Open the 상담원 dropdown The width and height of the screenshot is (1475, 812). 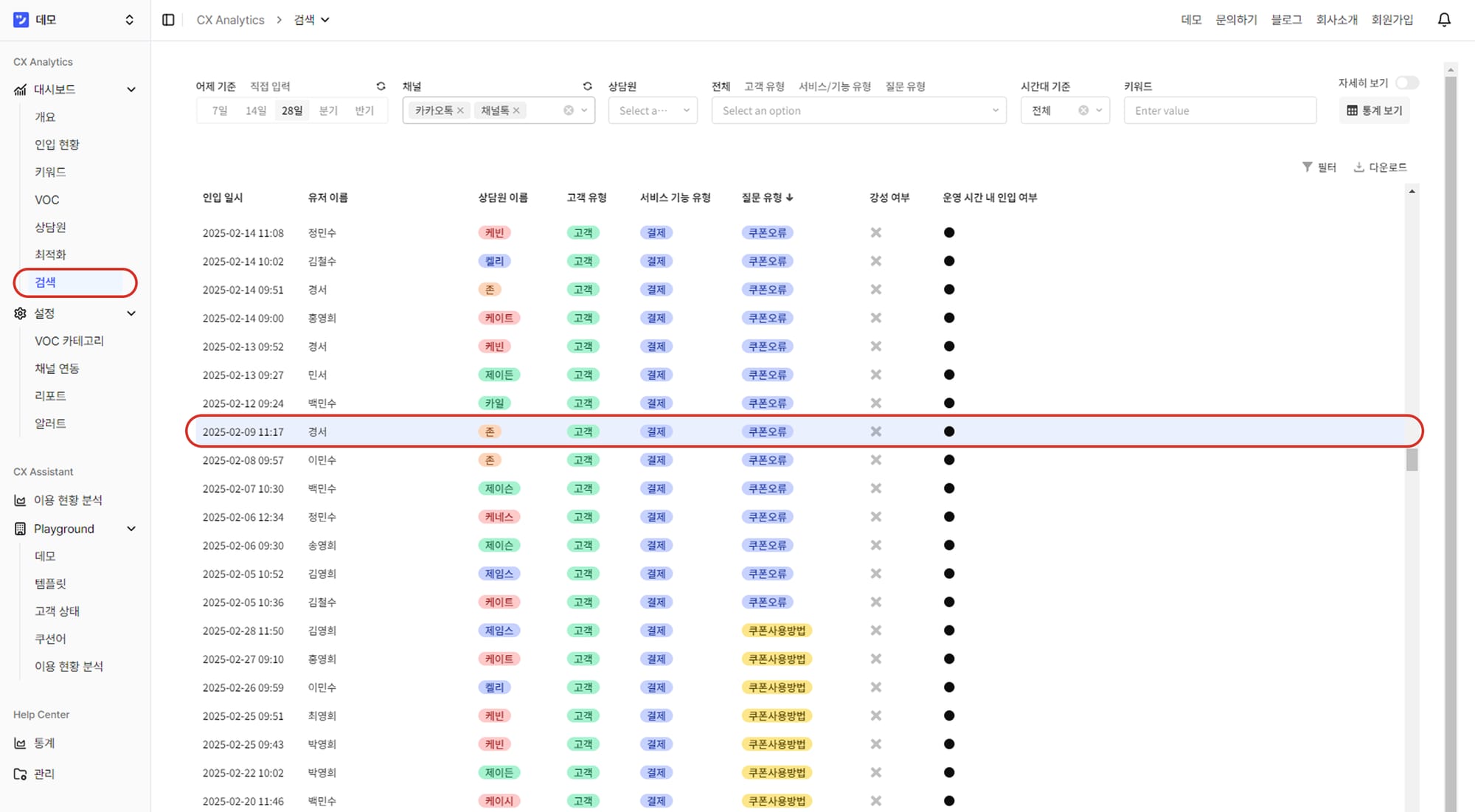point(652,110)
